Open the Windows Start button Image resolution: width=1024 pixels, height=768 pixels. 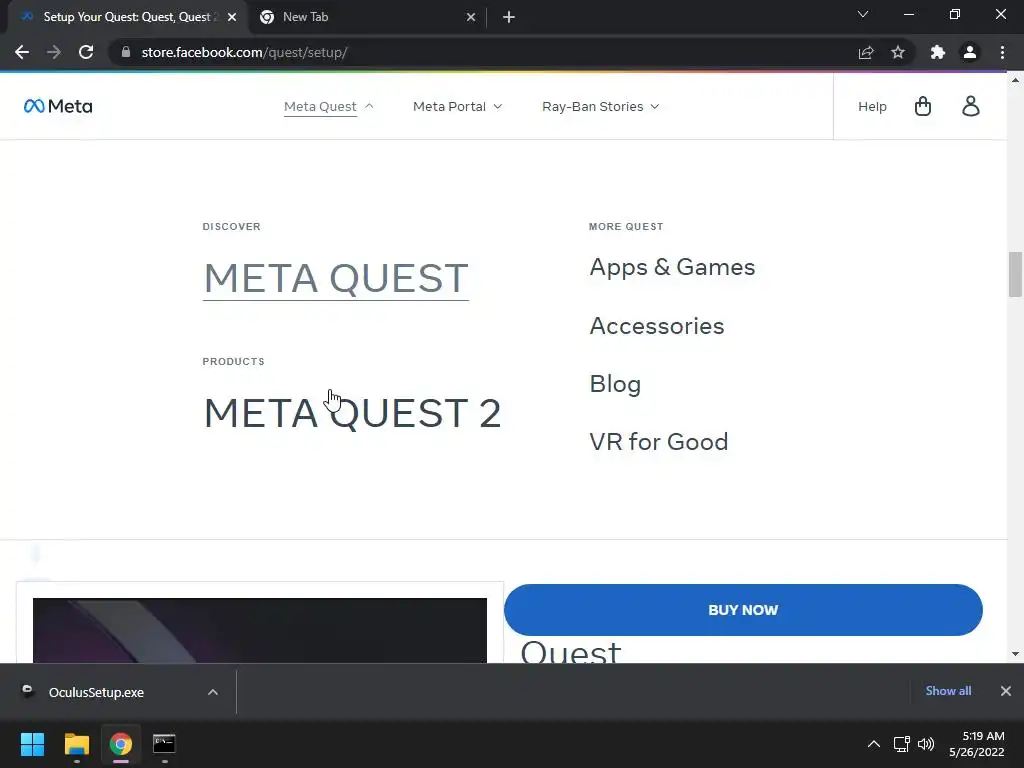point(32,744)
